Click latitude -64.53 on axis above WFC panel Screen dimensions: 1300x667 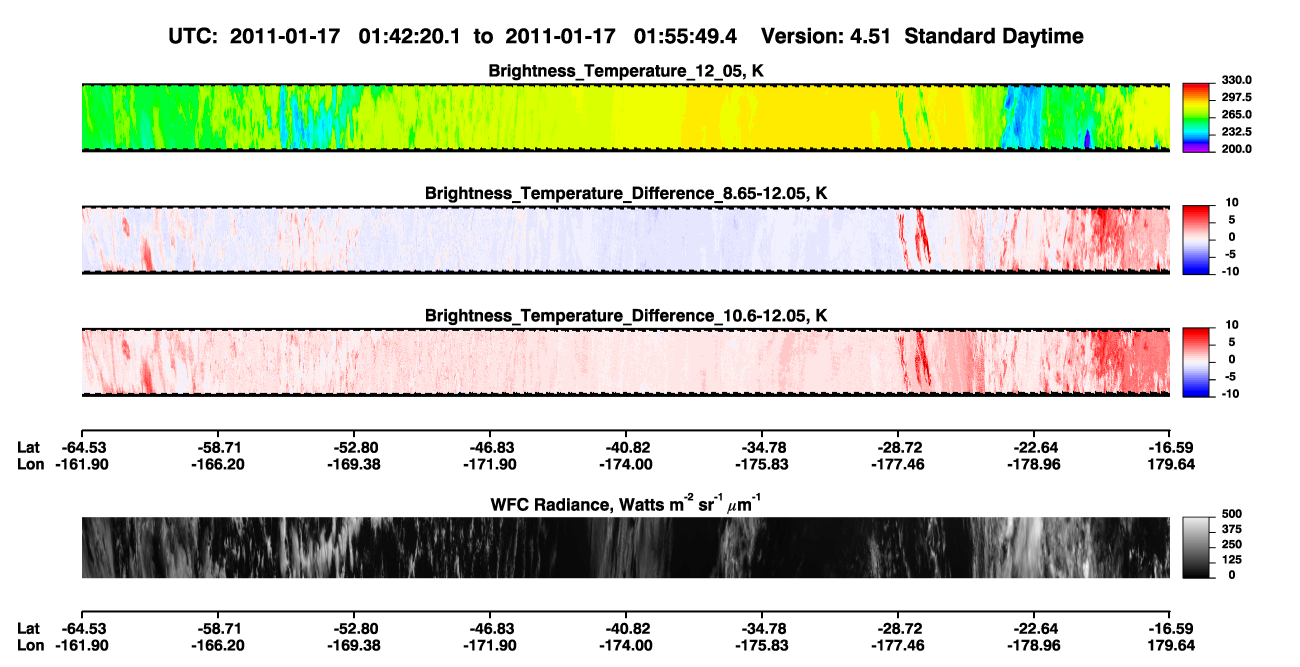[x=82, y=447]
